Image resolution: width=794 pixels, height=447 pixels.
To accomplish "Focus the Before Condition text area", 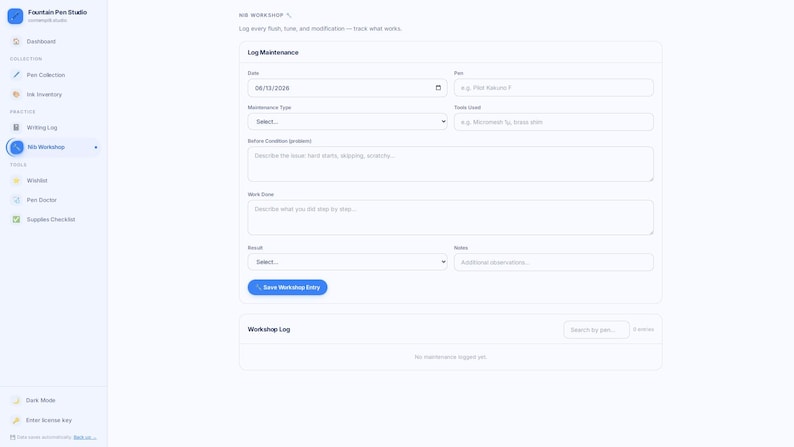I will [x=450, y=164].
